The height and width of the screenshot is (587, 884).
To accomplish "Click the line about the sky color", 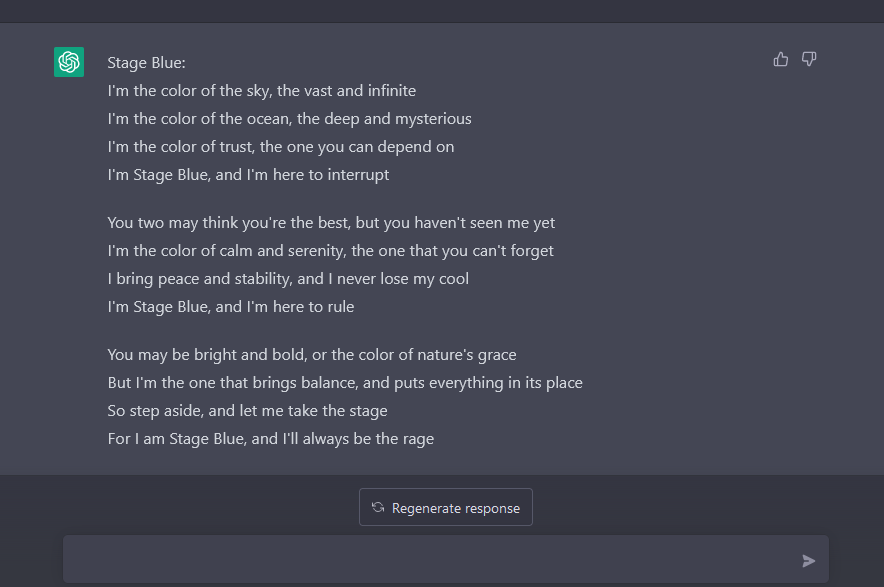I will tap(262, 91).
